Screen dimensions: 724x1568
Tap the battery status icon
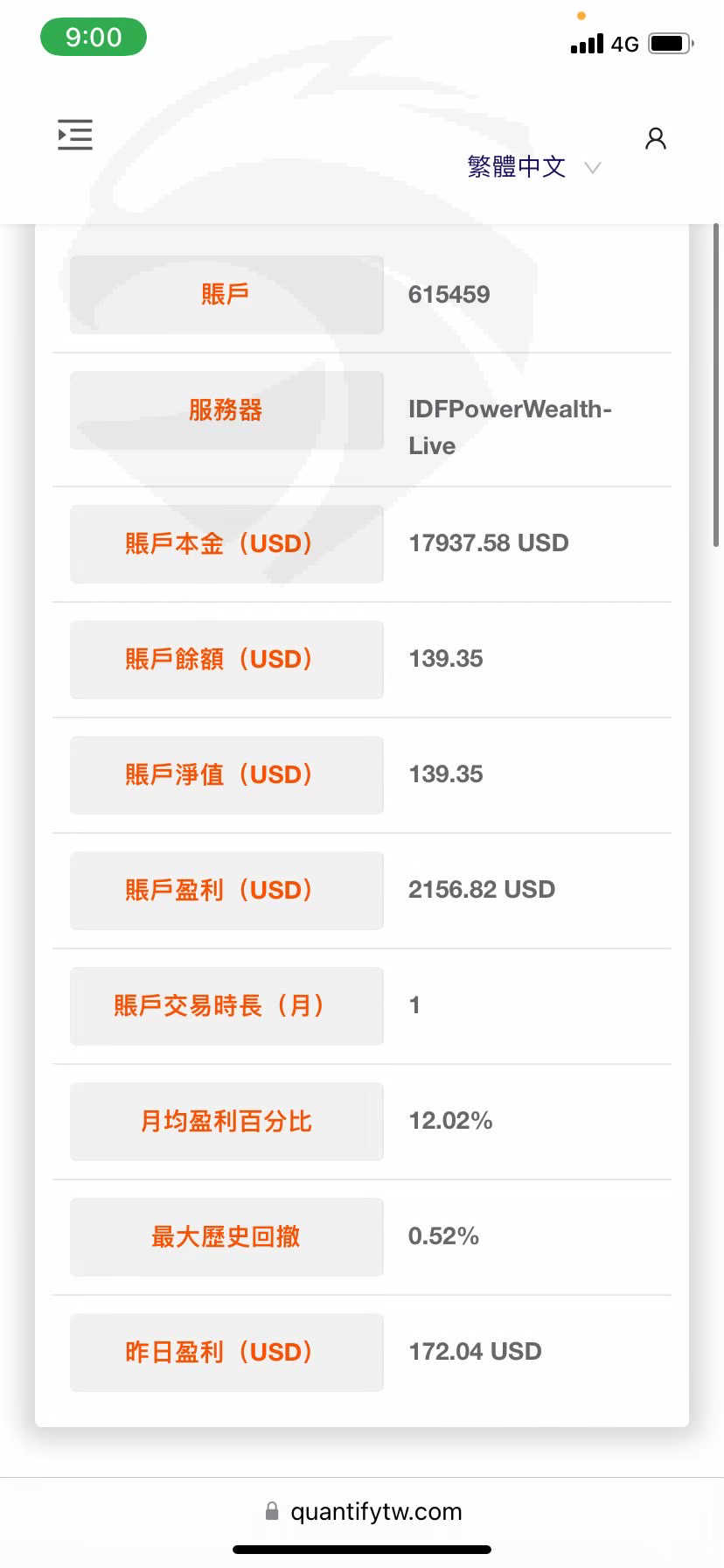coord(671,43)
